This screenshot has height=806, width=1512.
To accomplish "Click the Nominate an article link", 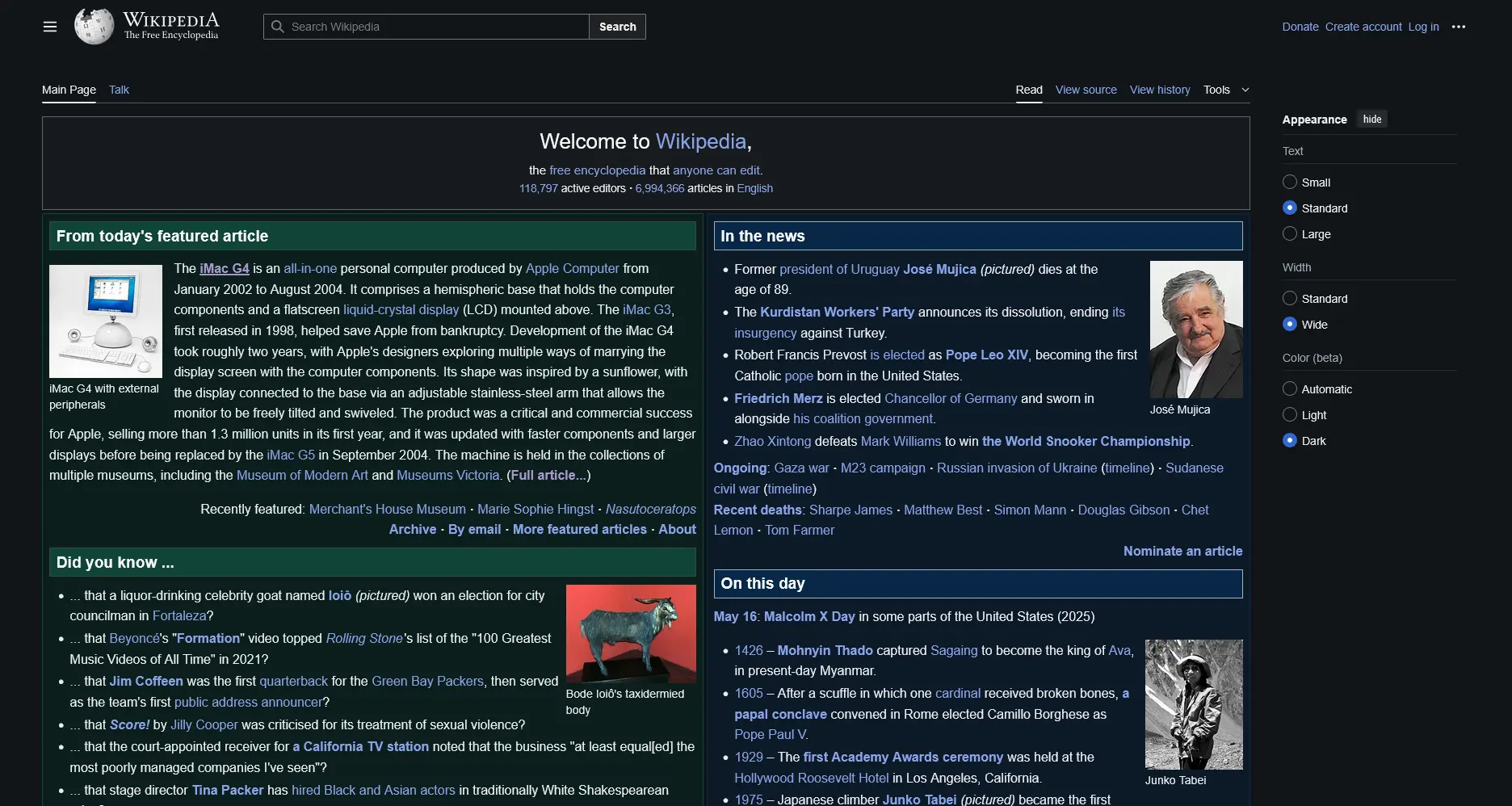I will (1182, 552).
